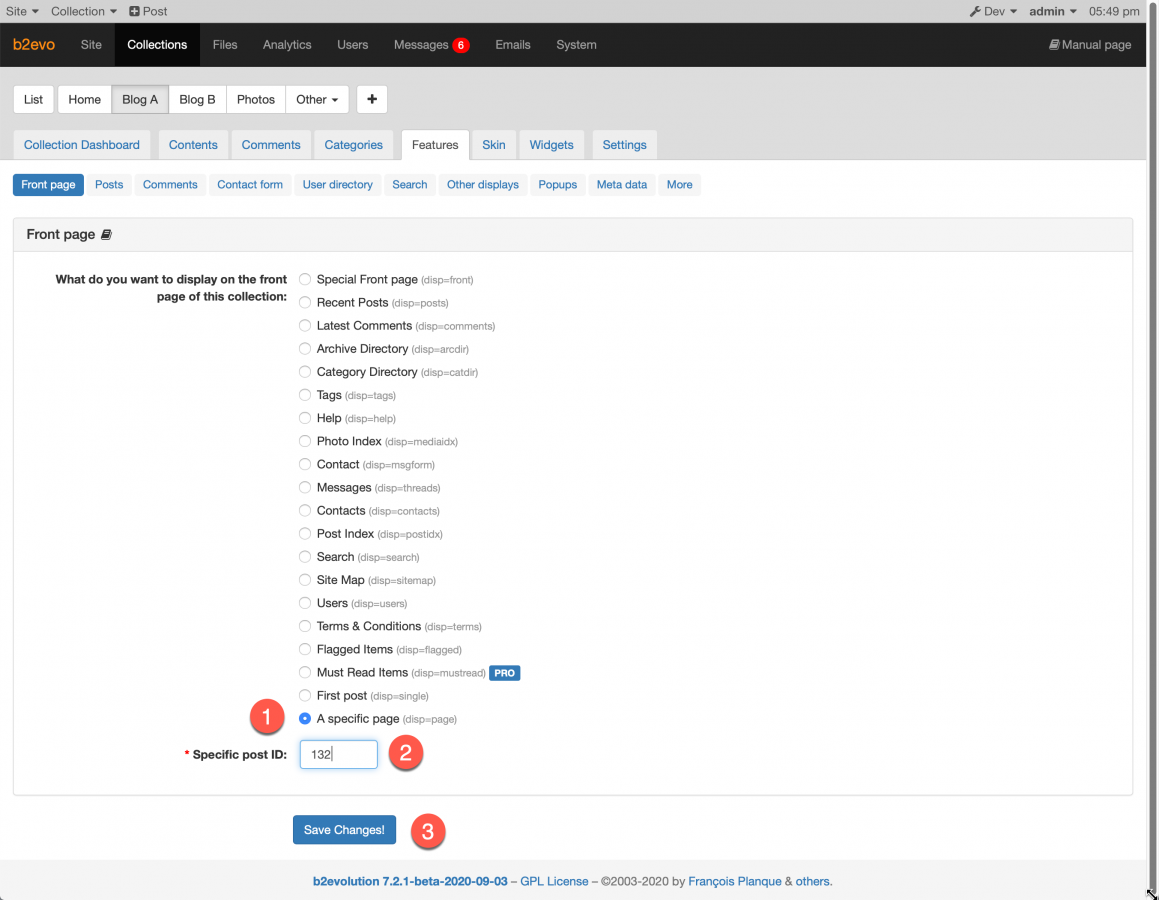
Task: View the PRO badge on Must Read Items
Action: pyautogui.click(x=504, y=672)
